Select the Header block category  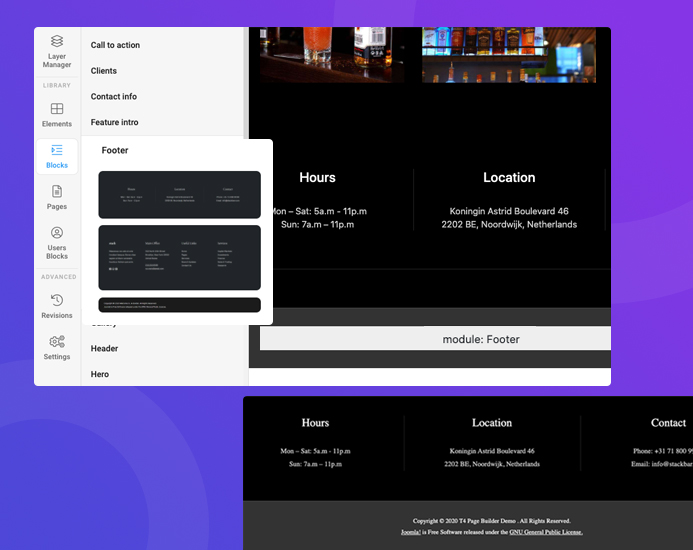(104, 348)
